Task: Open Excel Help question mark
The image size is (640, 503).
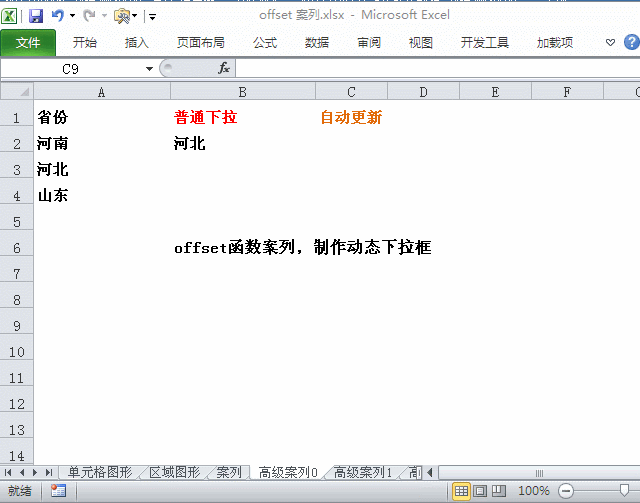Action: coord(631,42)
